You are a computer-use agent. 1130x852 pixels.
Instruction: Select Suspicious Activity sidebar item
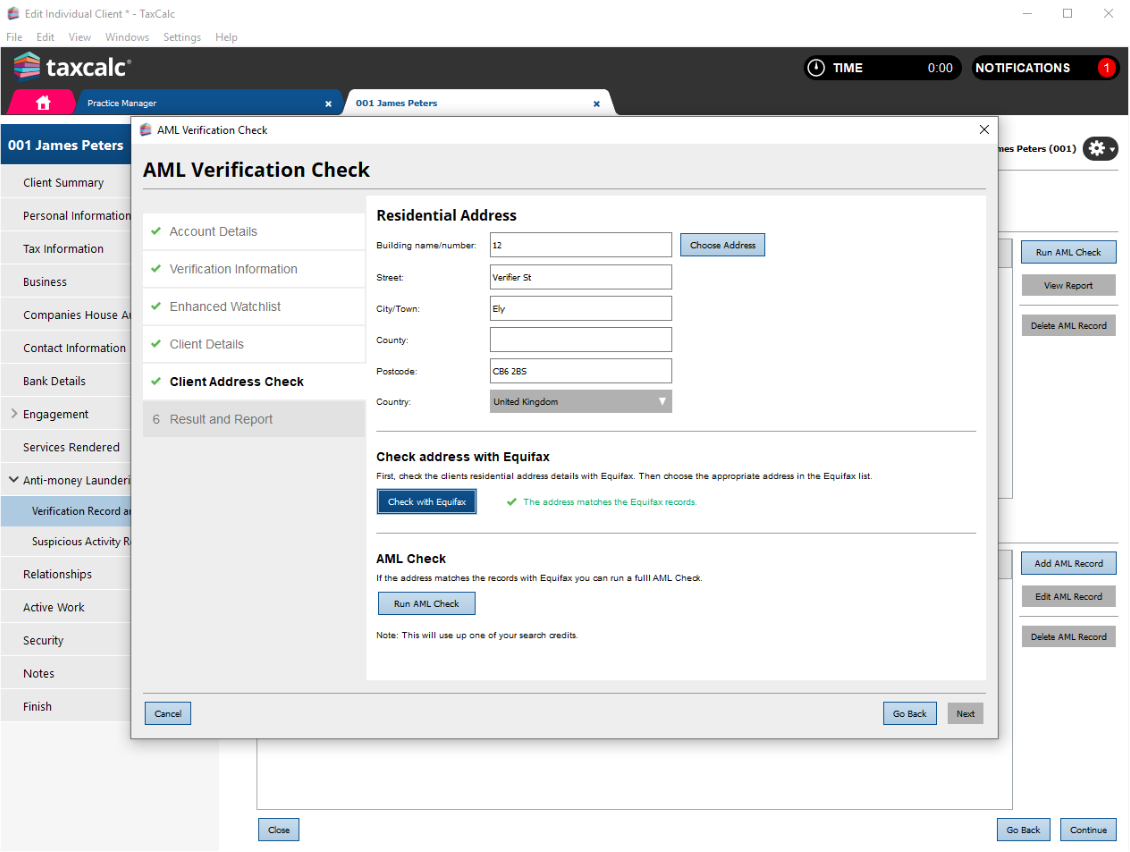tap(66, 541)
